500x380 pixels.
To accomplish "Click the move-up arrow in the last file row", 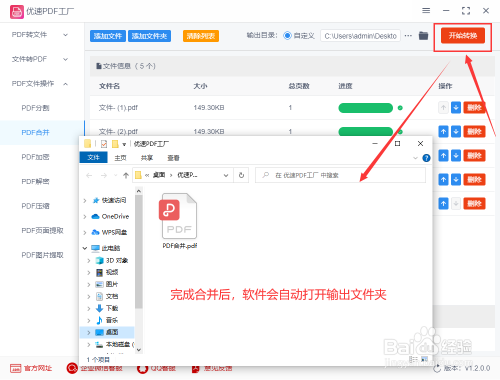I will (443, 204).
